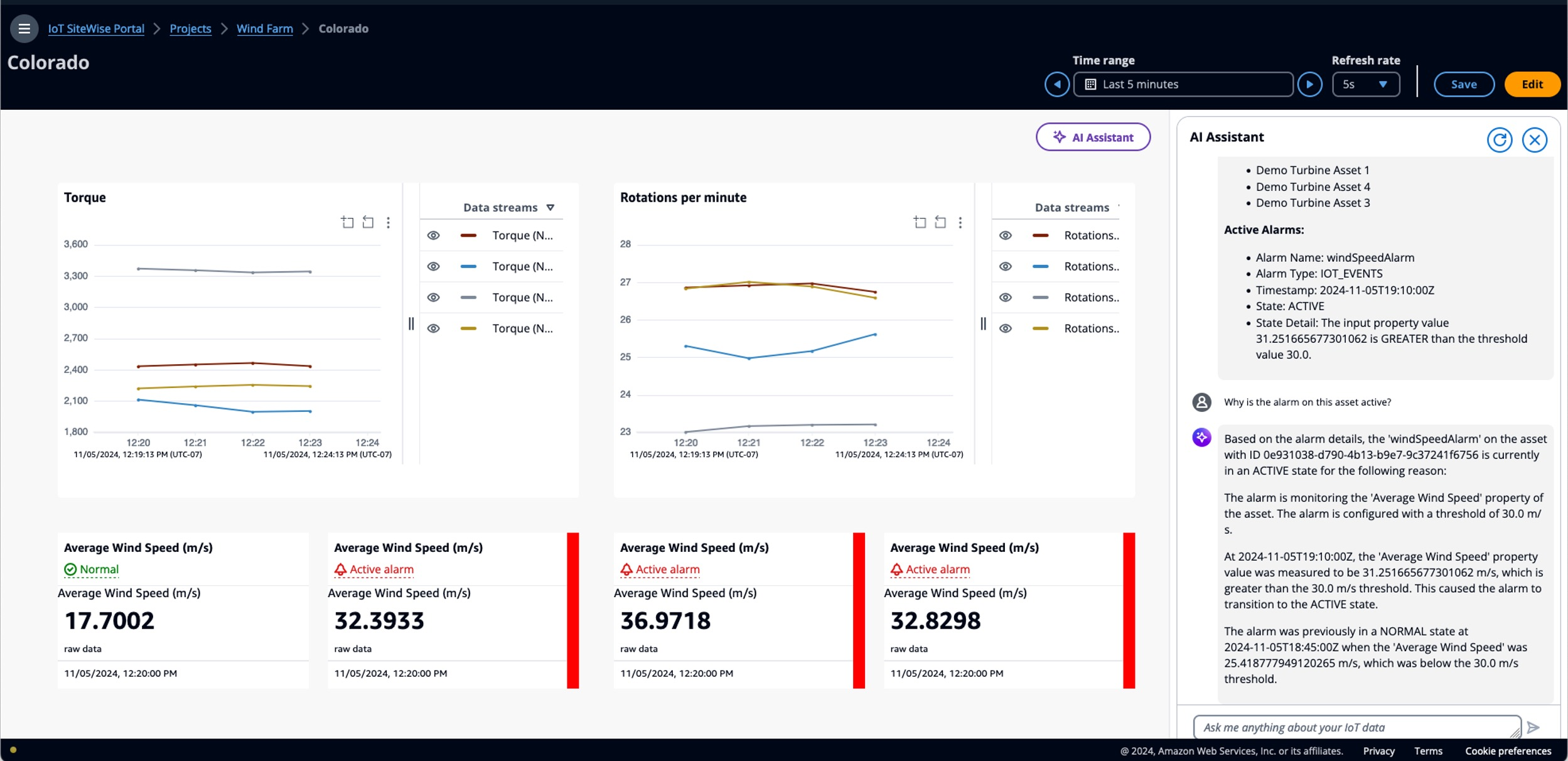The image size is (1568, 761).
Task: Click the send message arrow icon
Action: [x=1533, y=727]
